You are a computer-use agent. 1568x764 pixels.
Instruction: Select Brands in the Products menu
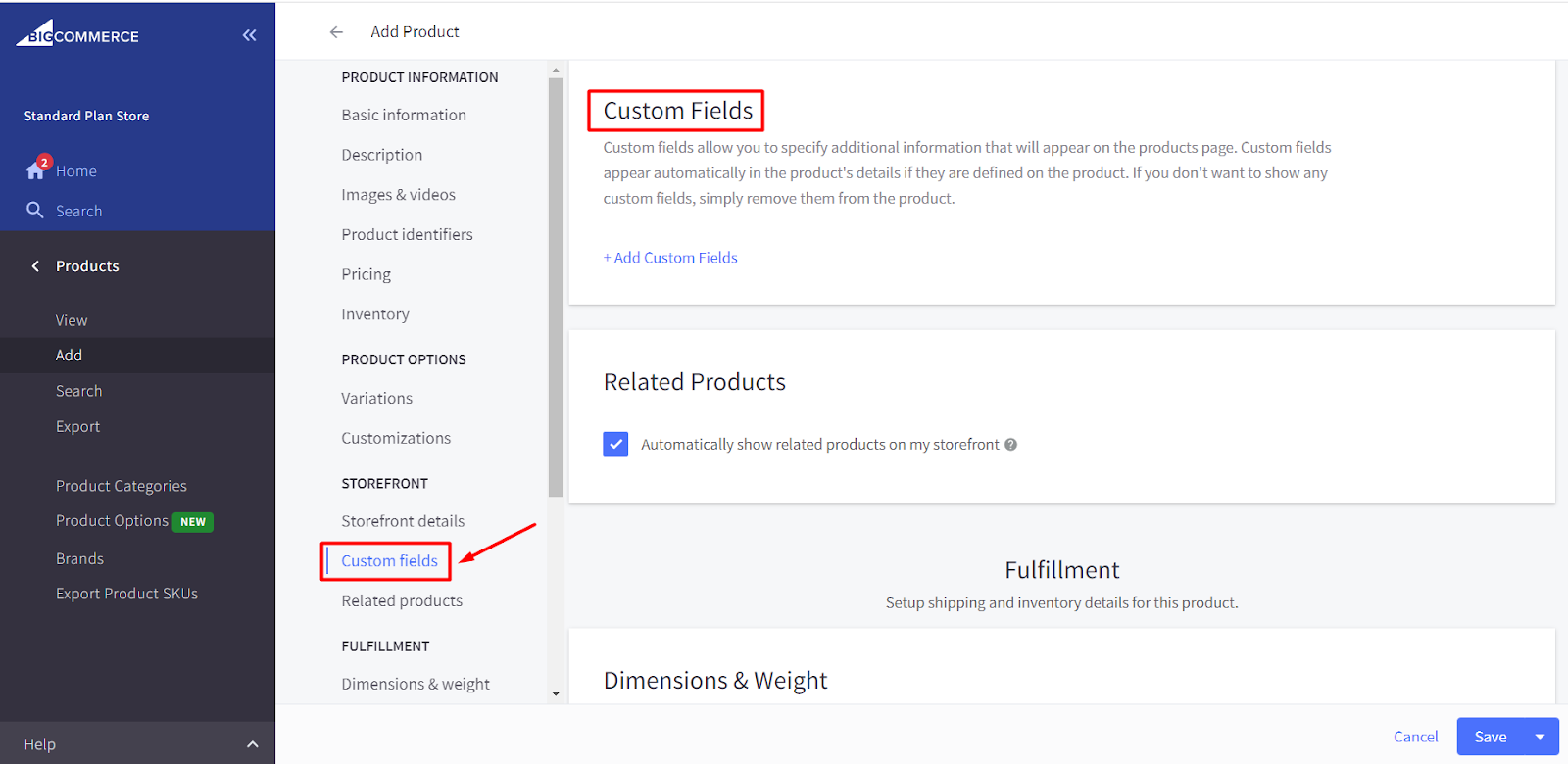click(x=79, y=558)
